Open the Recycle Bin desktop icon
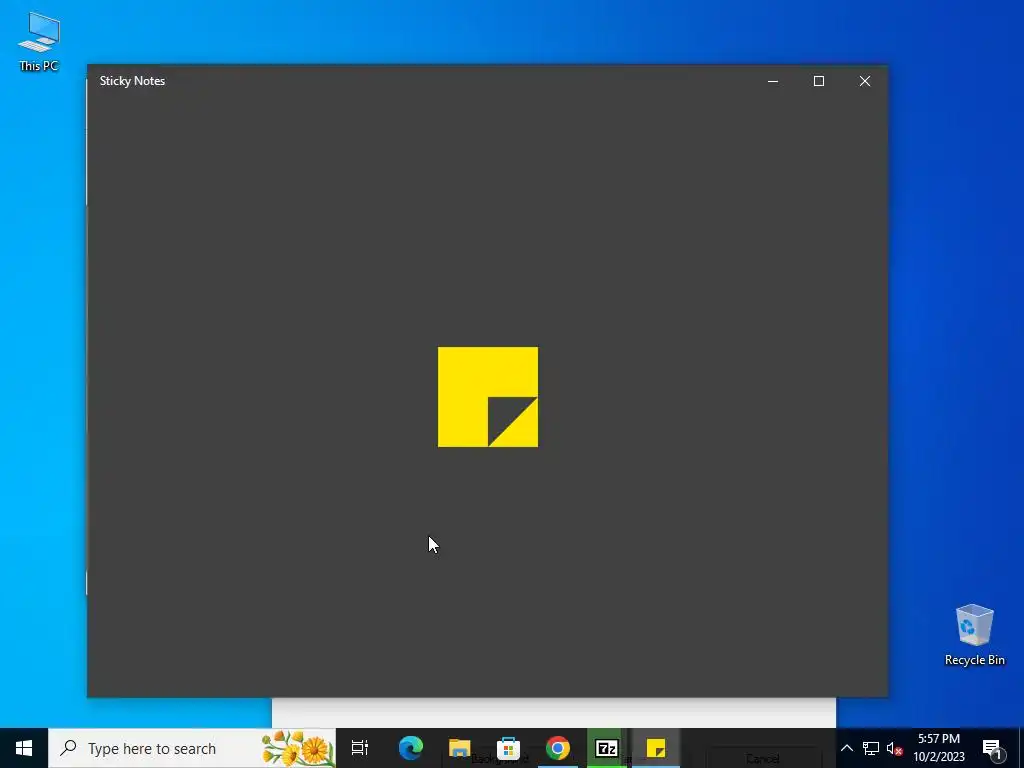This screenshot has width=1024, height=768. click(974, 635)
